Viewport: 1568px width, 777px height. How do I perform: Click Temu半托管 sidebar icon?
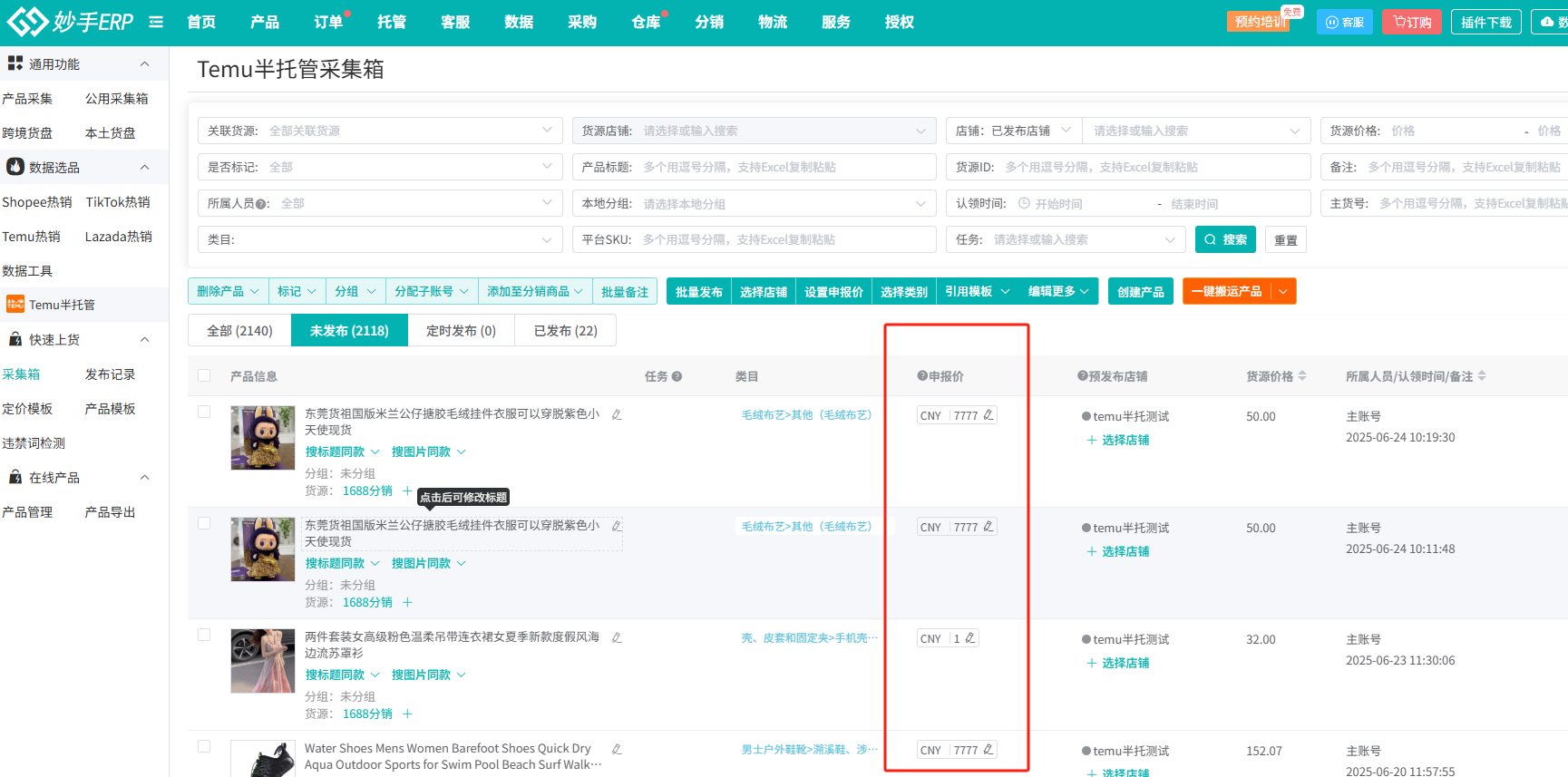click(15, 304)
